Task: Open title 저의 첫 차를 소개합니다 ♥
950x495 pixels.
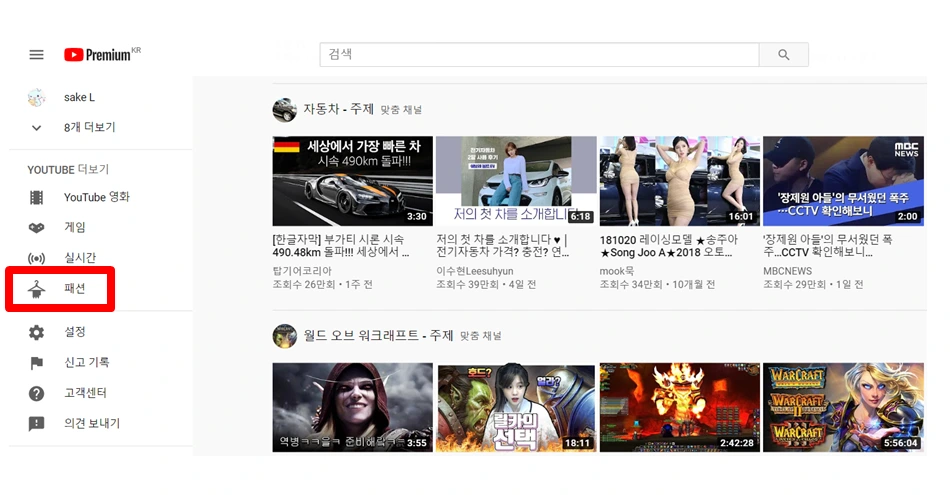Action: click(503, 245)
